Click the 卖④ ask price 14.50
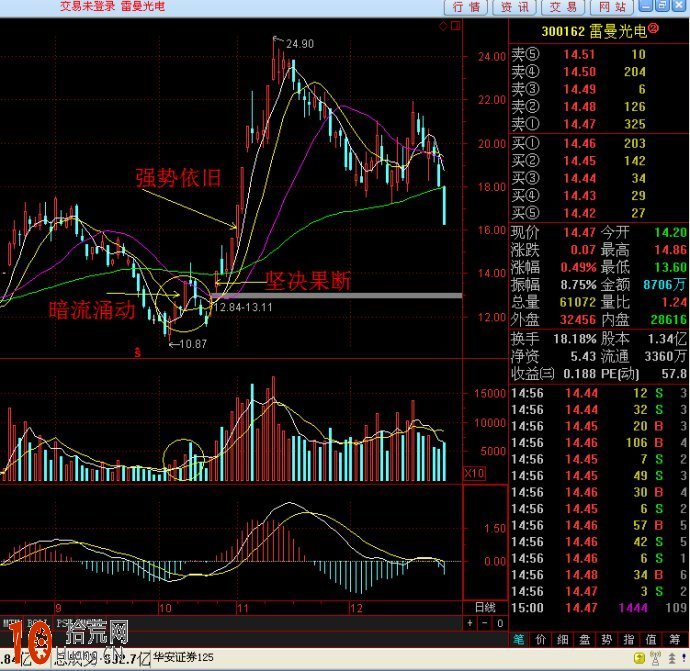 [x=579, y=72]
